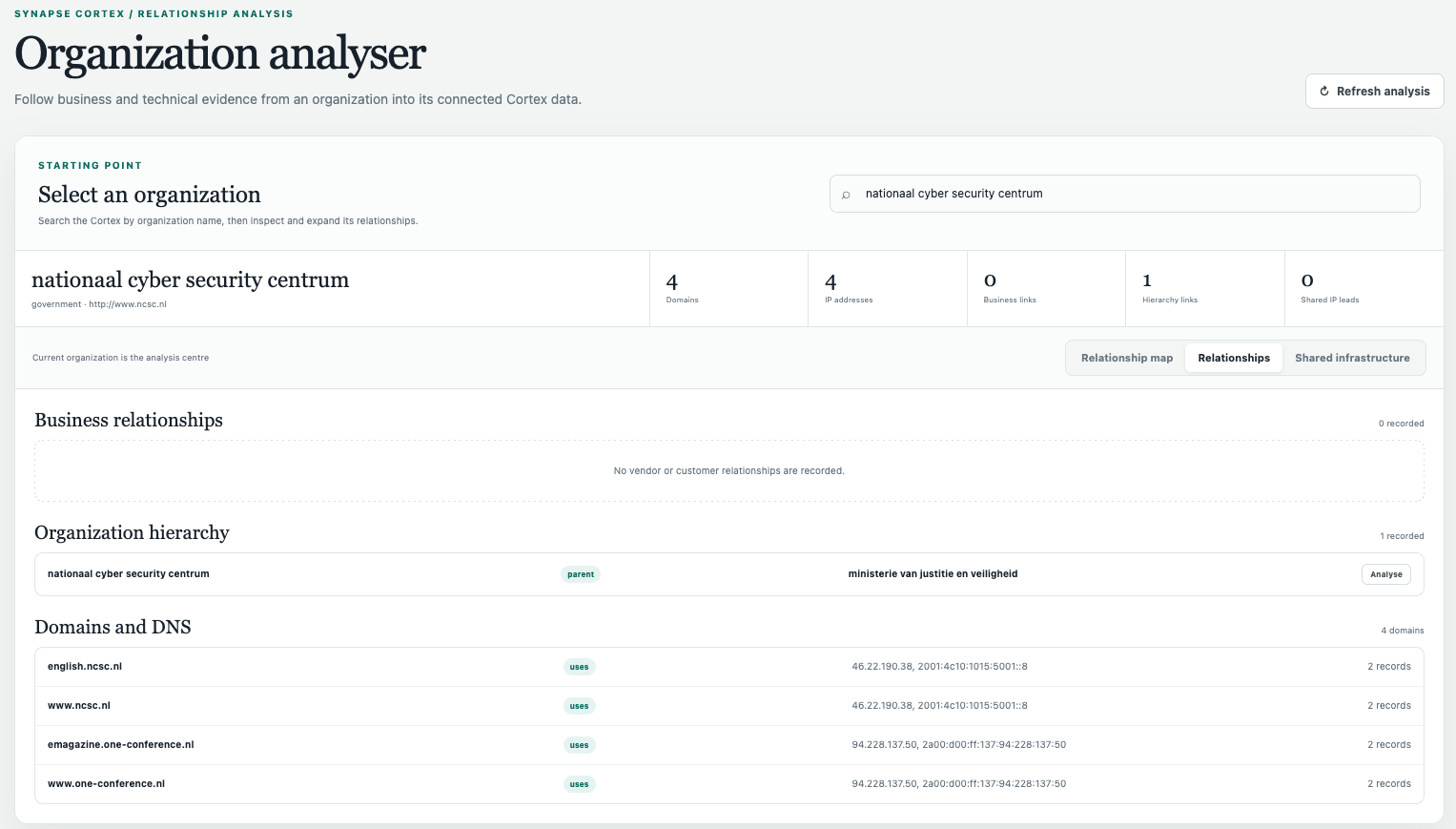Click the IP addresses listed for www.one-conference.nl
Viewport: 1456px width, 829px height.
958,784
